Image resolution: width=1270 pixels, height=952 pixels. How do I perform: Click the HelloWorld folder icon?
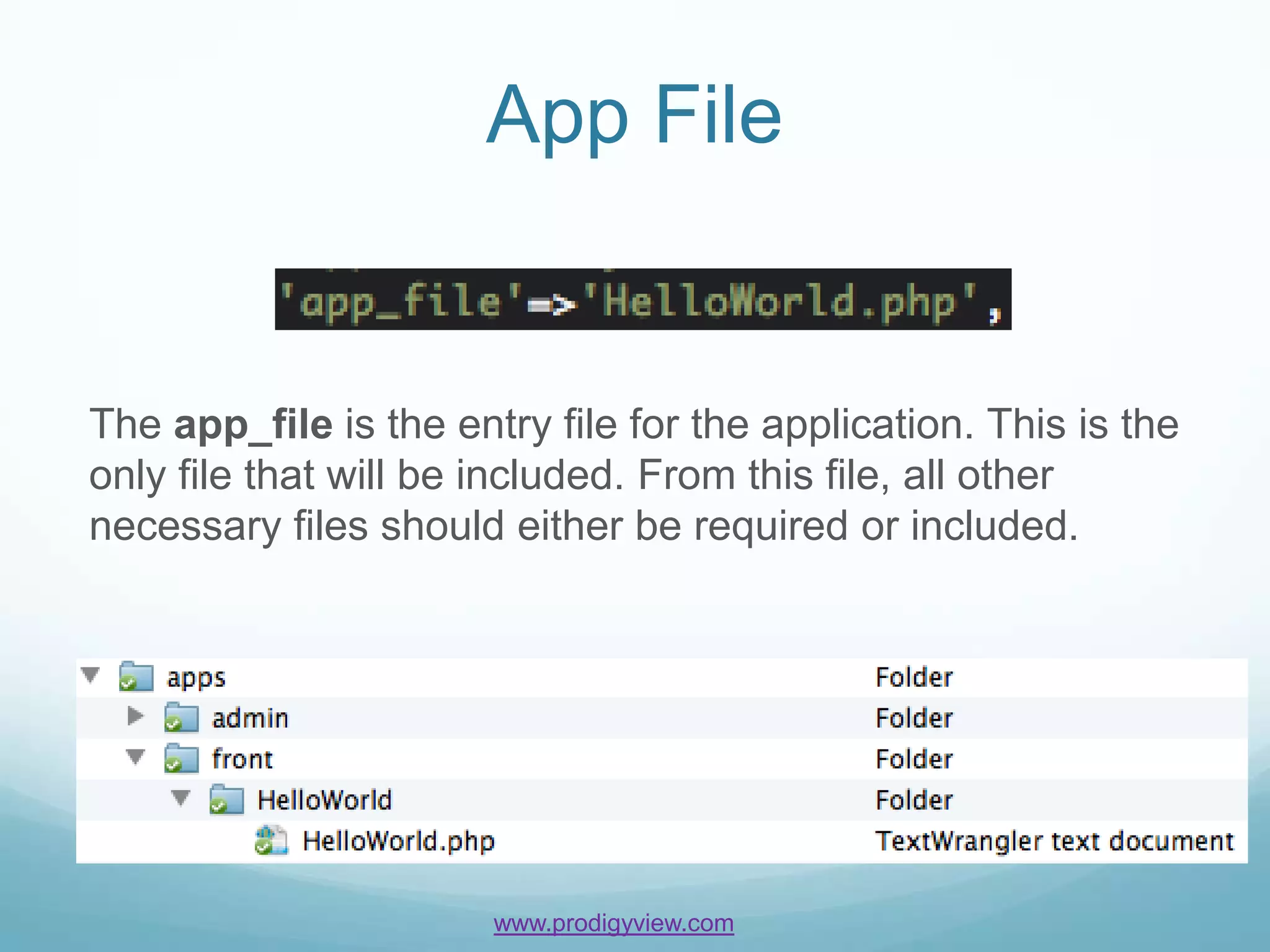click(227, 800)
